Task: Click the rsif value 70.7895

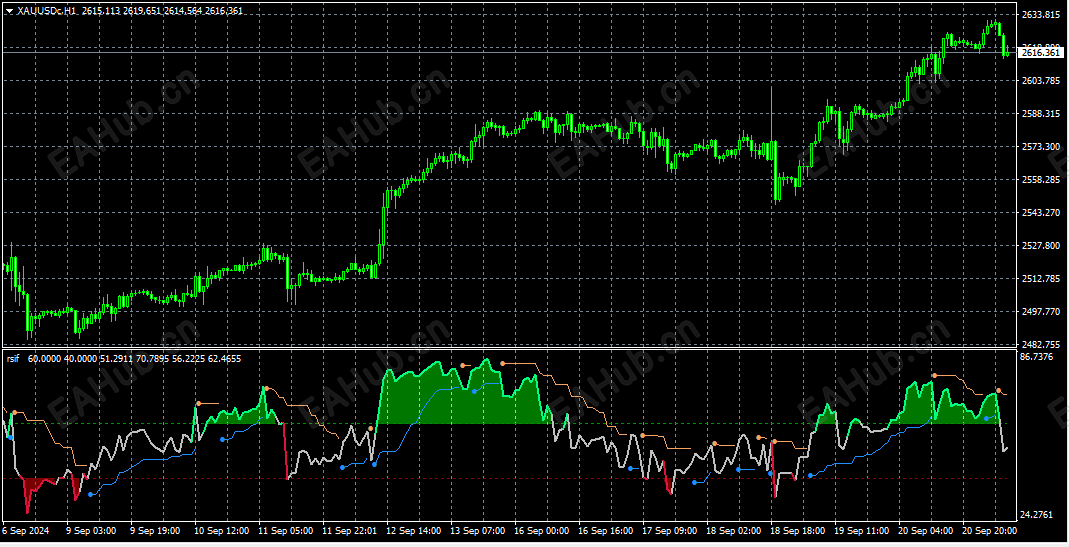Action: (153, 358)
